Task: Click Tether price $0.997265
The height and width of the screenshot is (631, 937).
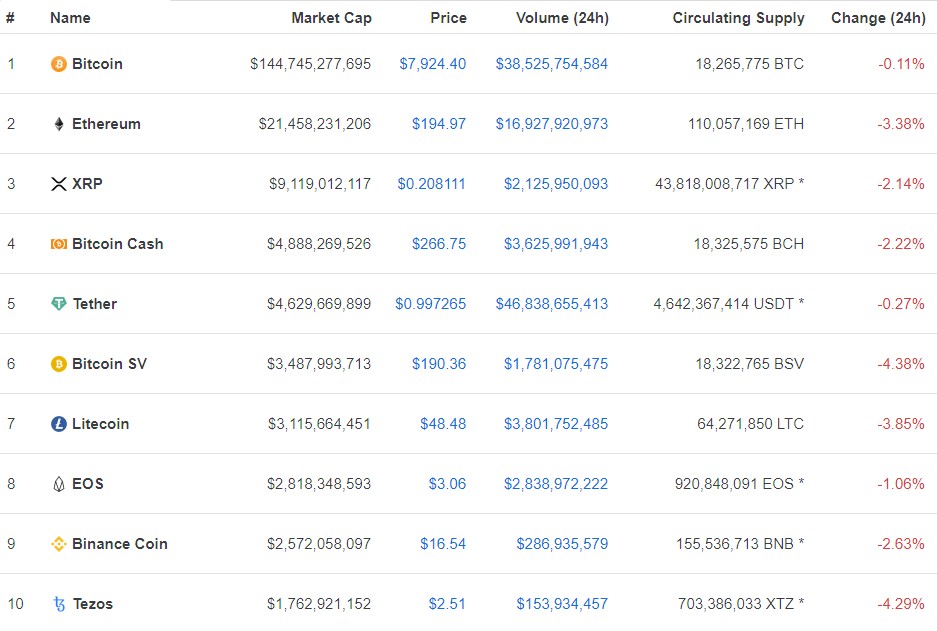Action: pos(430,304)
